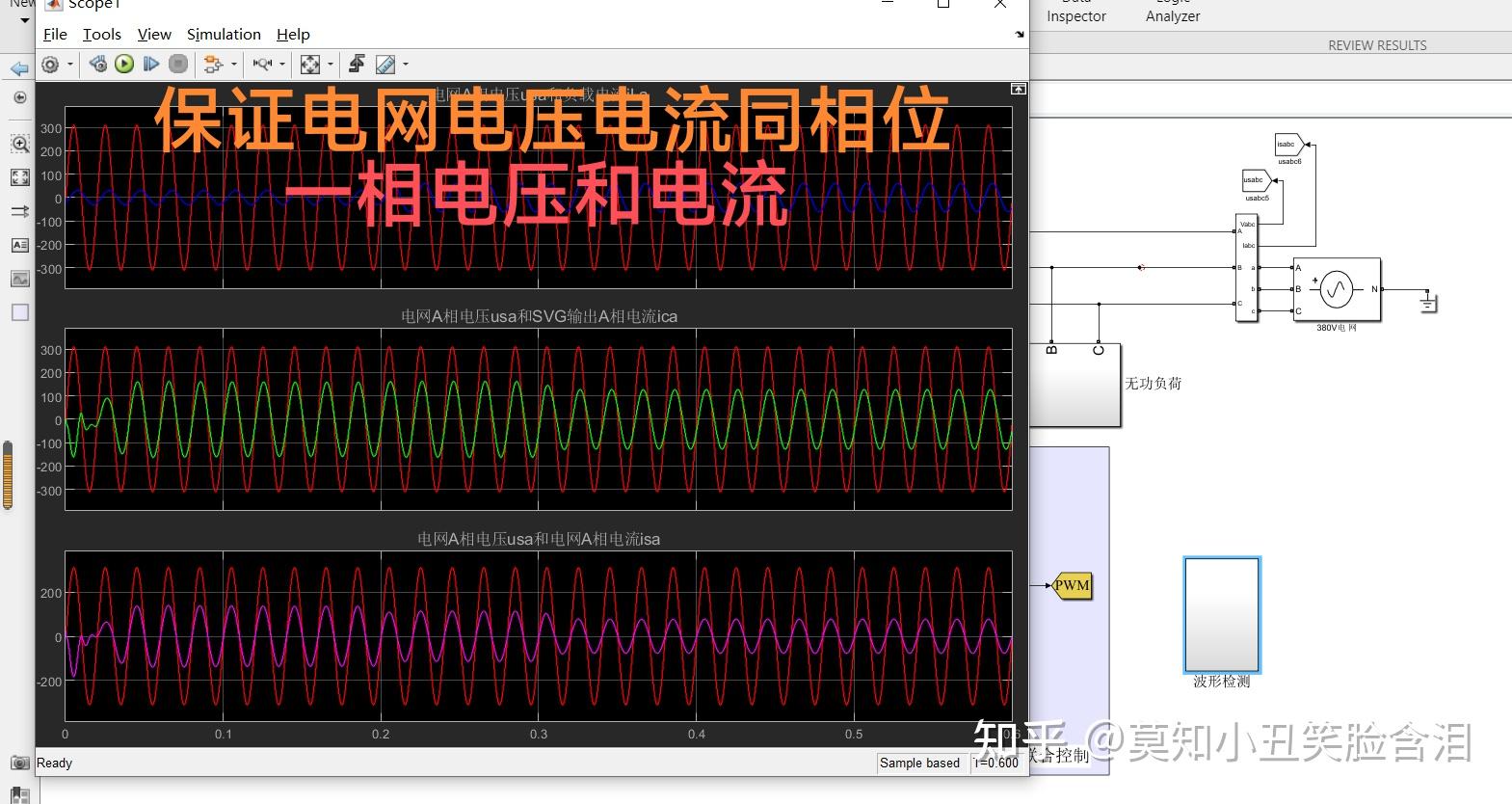Click the dock arrow at Scope menu bar right
This screenshot has height=804, width=1512.
tap(1020, 35)
